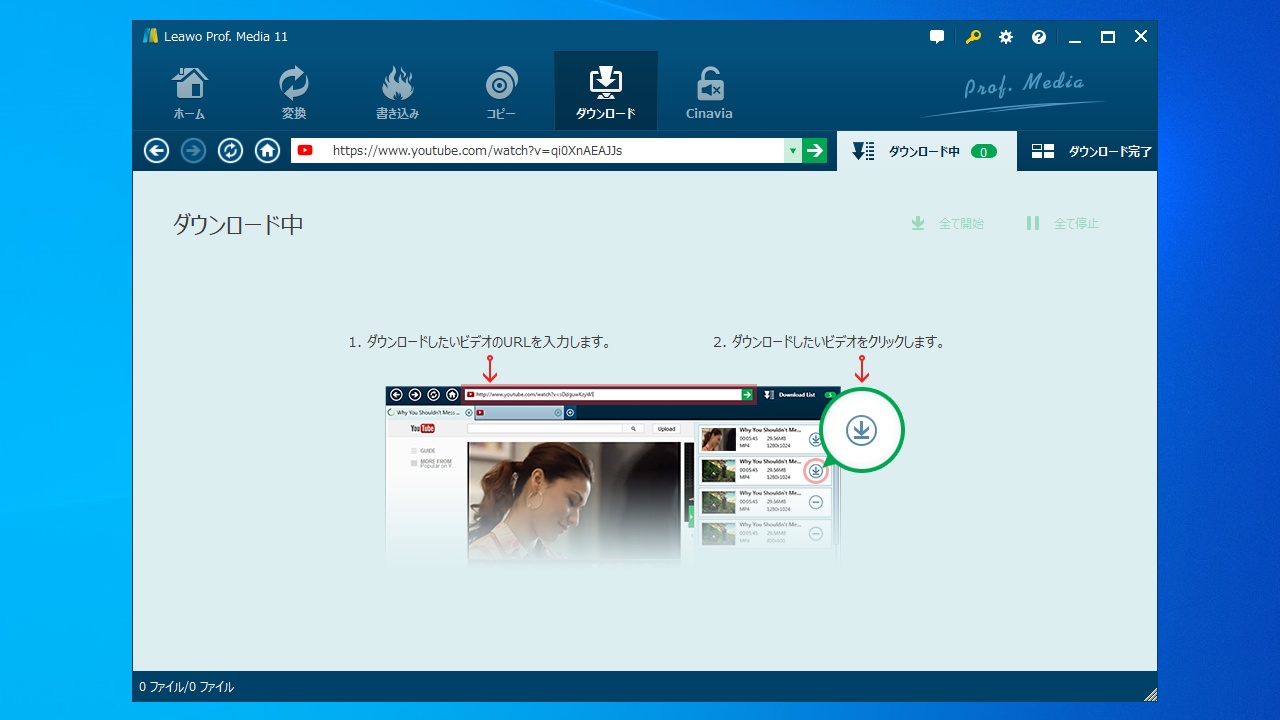Click step 1 URL instruction text
The width and height of the screenshot is (1280, 720).
[x=480, y=342]
